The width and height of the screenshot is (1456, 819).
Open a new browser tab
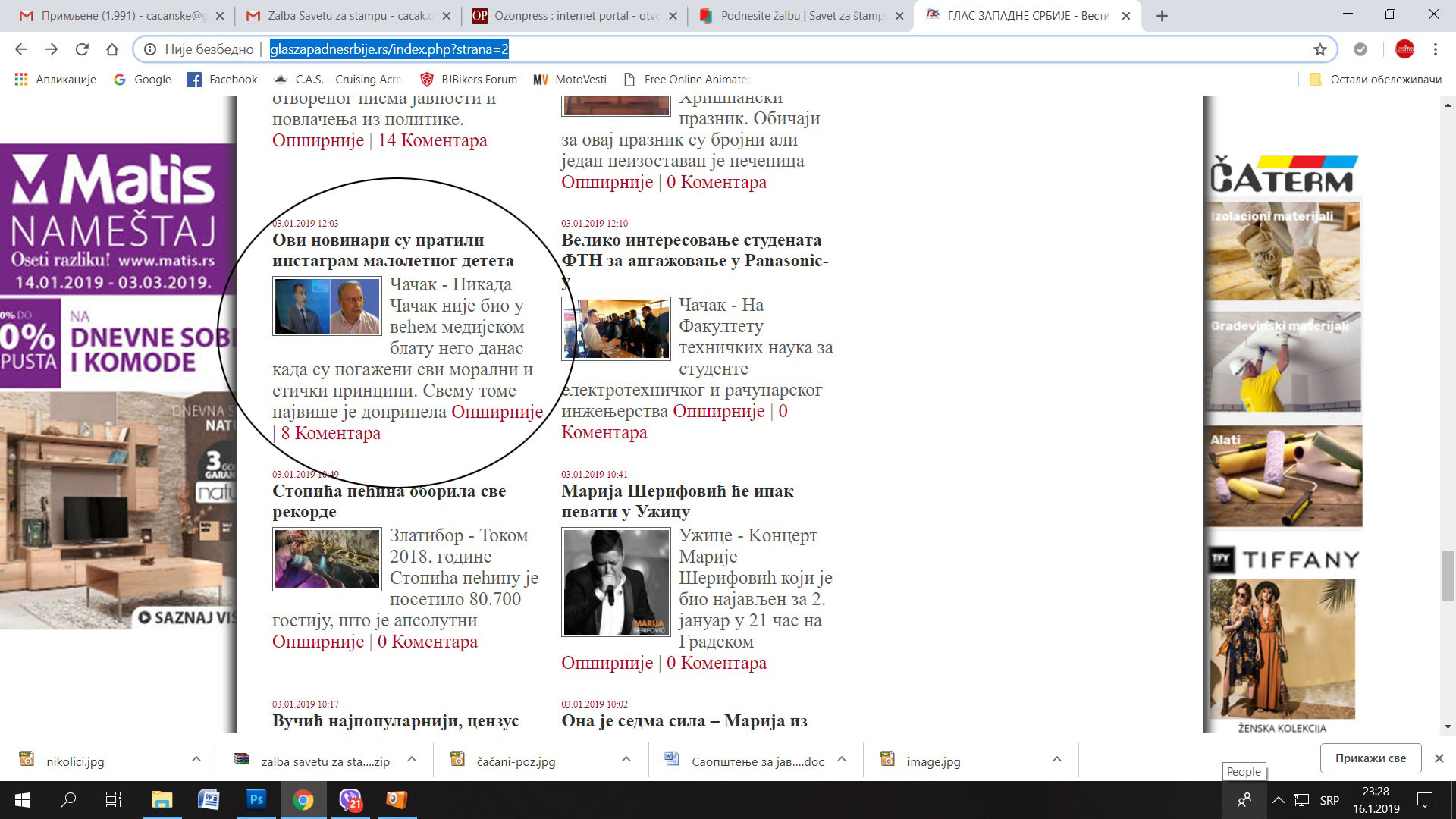pyautogui.click(x=1162, y=15)
